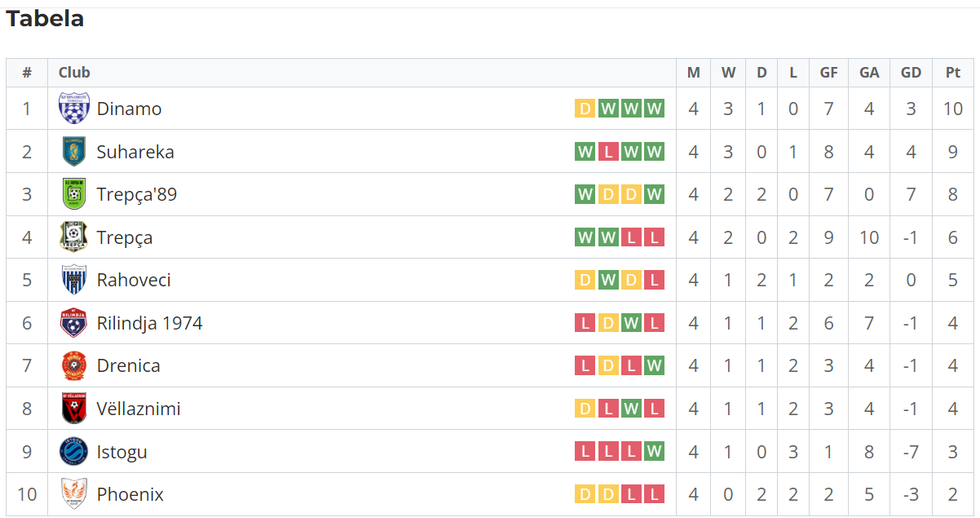Click Dinamo's first yellow D form badge

[585, 109]
